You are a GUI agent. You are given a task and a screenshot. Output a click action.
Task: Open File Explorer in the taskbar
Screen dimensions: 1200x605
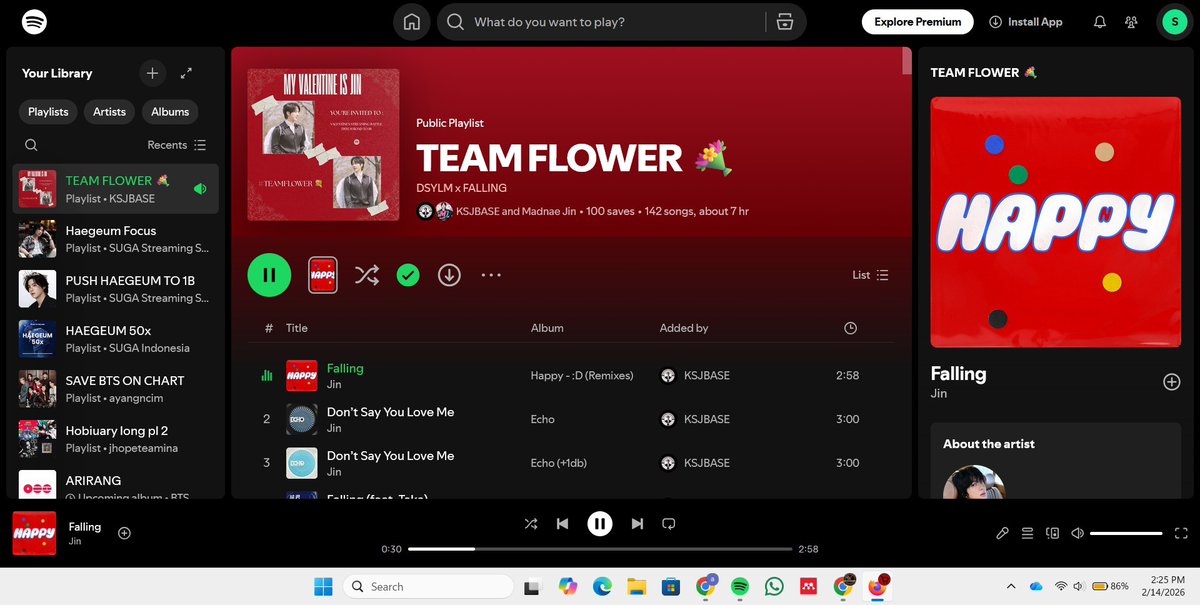point(636,586)
